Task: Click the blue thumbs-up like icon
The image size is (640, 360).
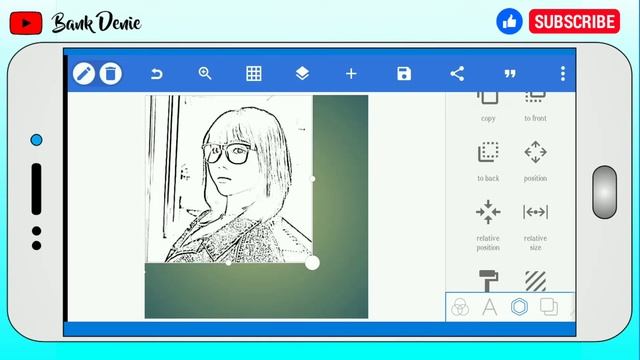Action: tap(509, 22)
